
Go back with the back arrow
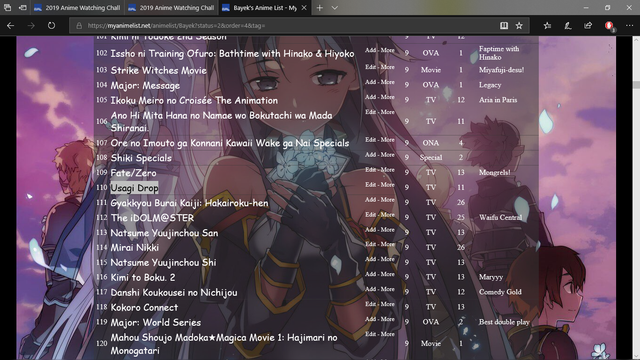[11, 26]
